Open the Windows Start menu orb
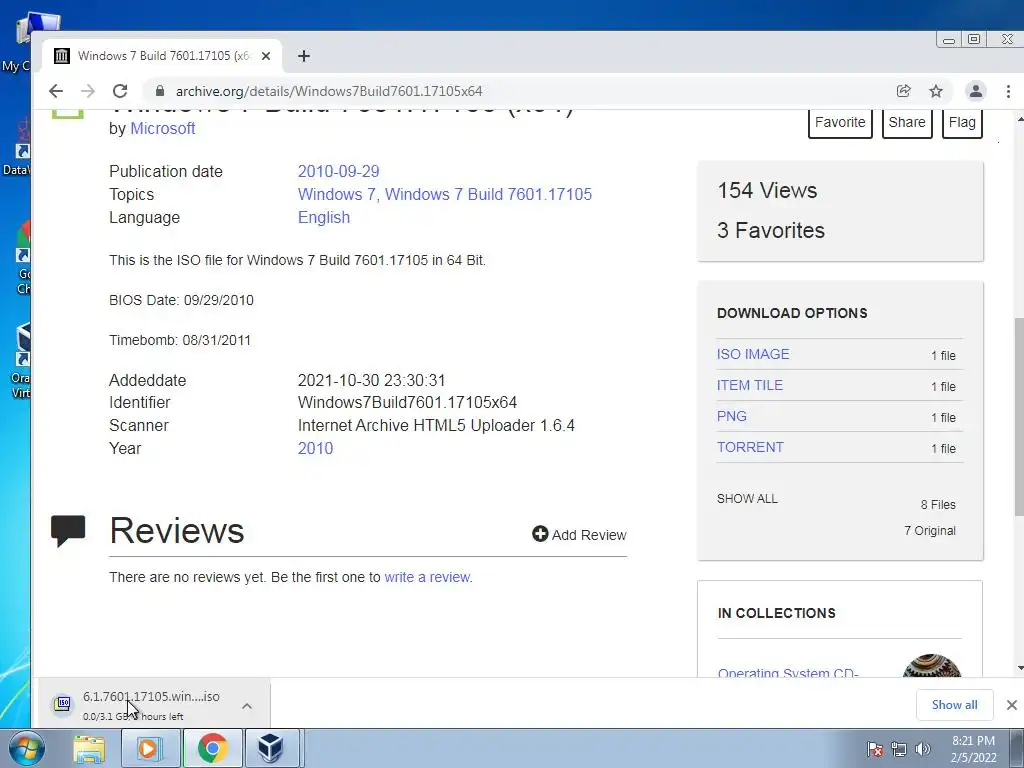 pyautogui.click(x=26, y=748)
